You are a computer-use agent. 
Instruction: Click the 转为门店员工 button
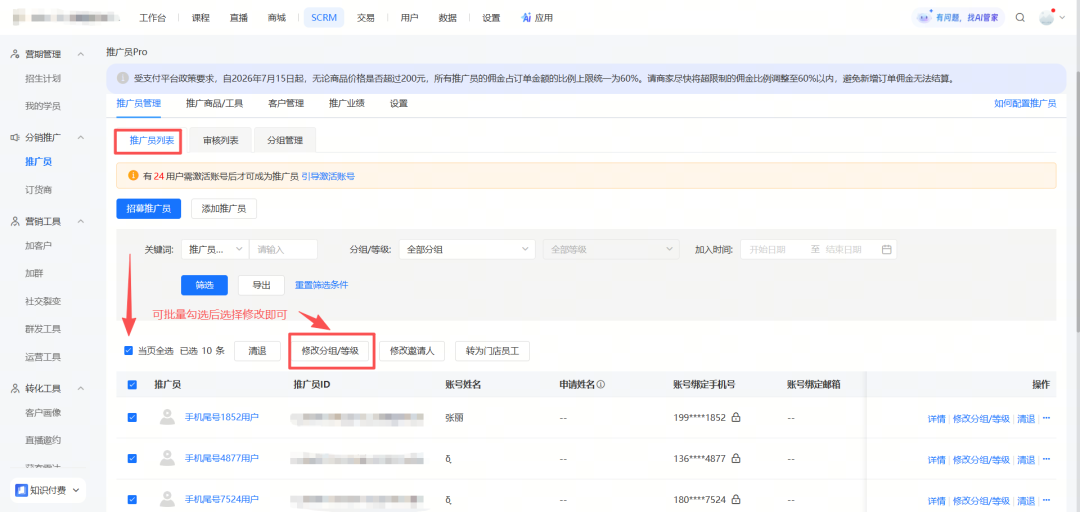[492, 350]
